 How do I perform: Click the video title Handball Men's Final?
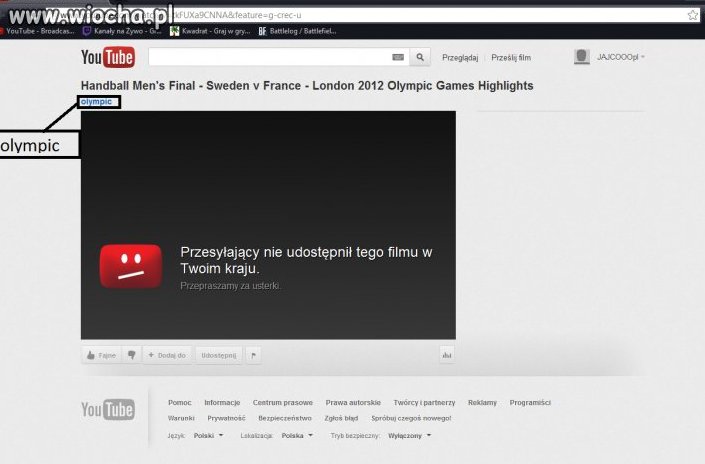pyautogui.click(x=307, y=85)
